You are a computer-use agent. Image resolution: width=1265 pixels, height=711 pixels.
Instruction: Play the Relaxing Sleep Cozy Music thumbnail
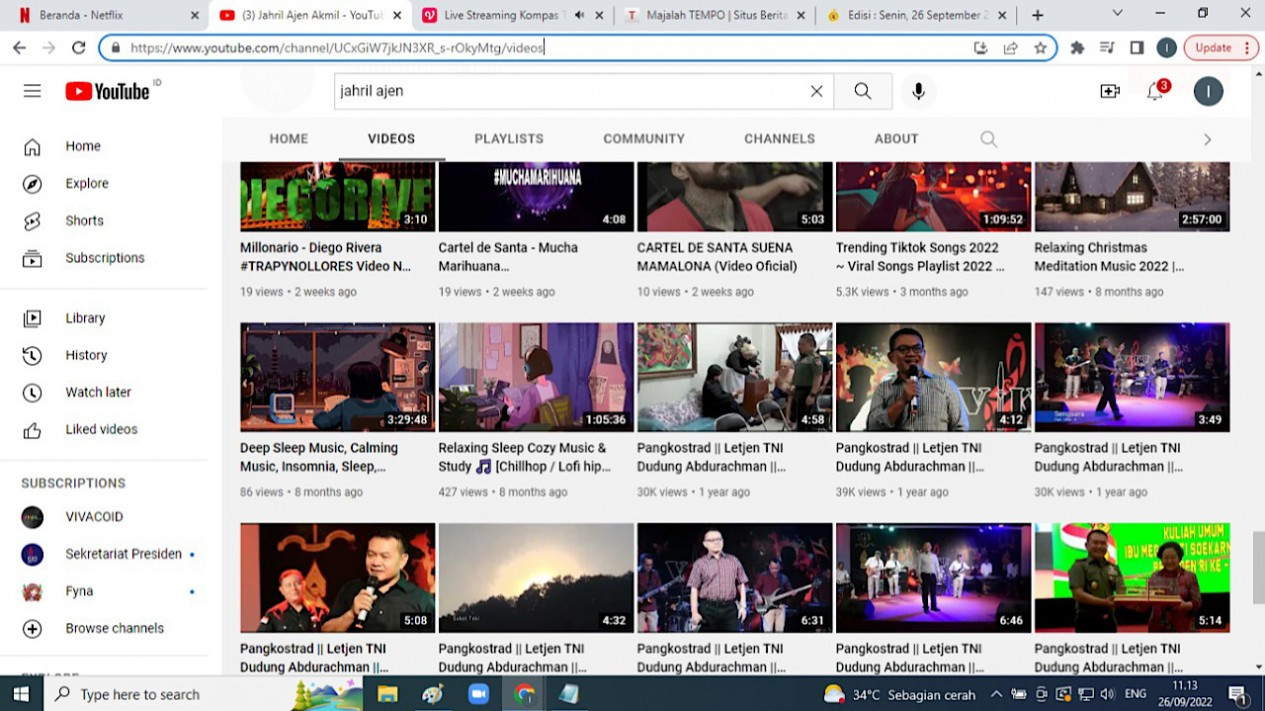536,377
